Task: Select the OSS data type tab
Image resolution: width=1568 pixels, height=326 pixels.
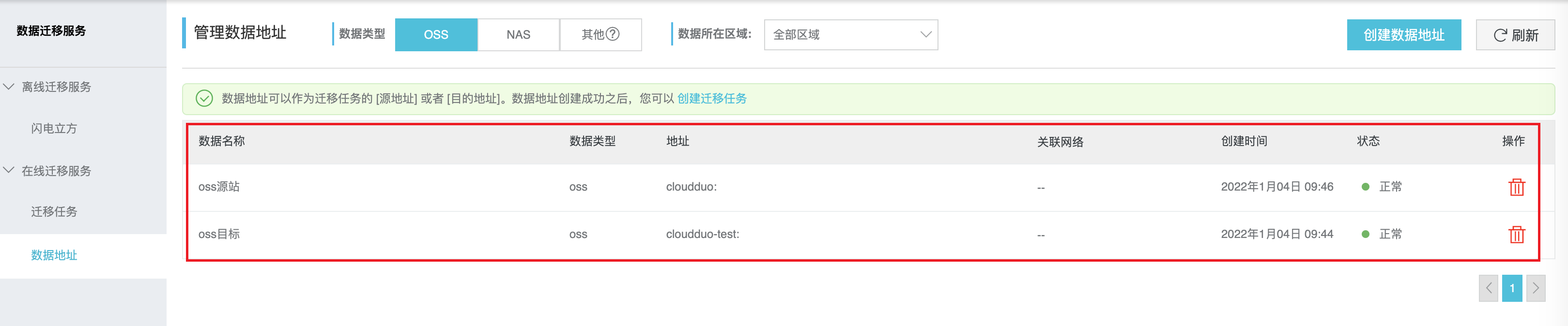Action: coord(436,35)
